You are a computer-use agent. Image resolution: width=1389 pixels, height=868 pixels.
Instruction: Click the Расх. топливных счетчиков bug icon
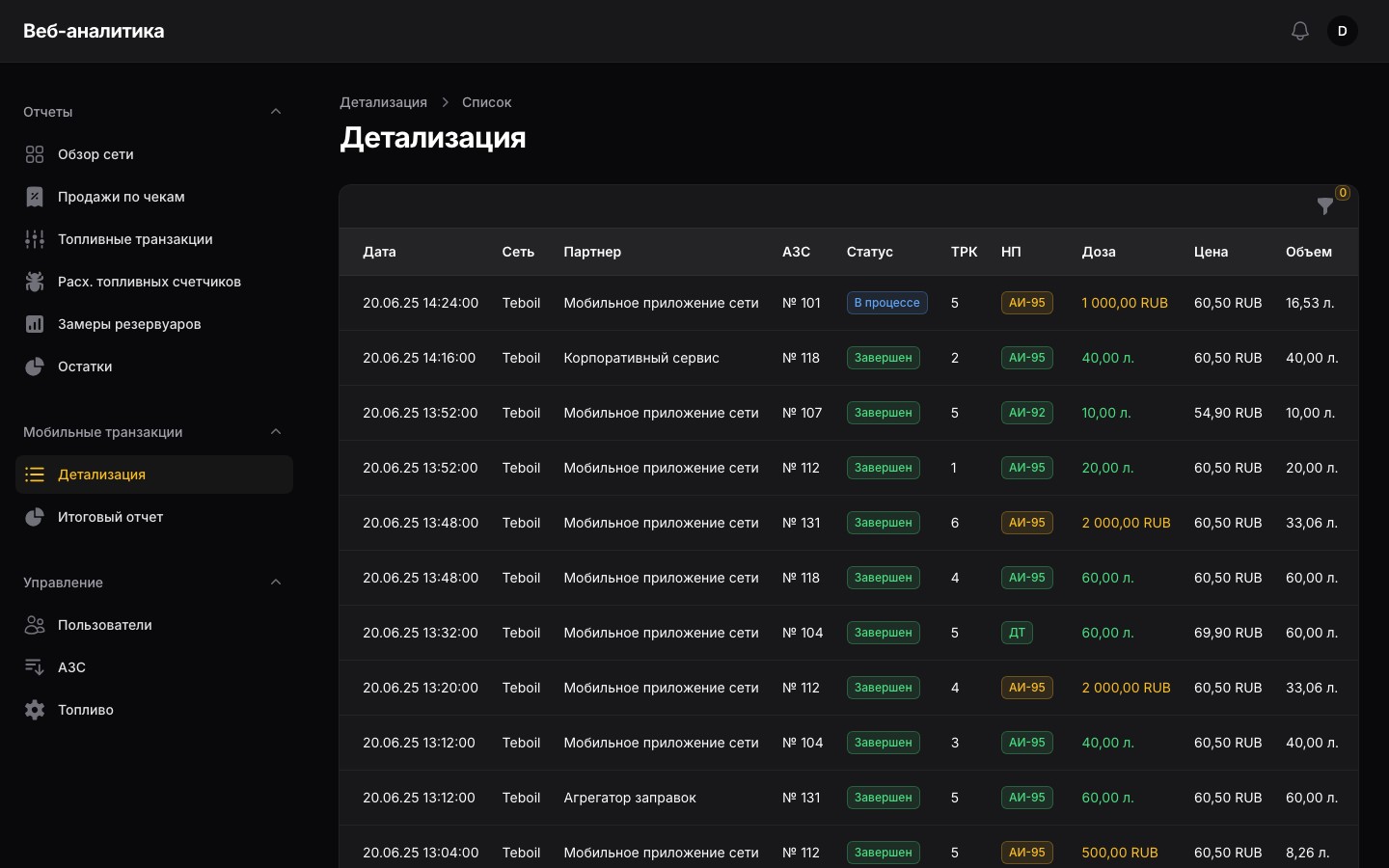[x=35, y=282]
